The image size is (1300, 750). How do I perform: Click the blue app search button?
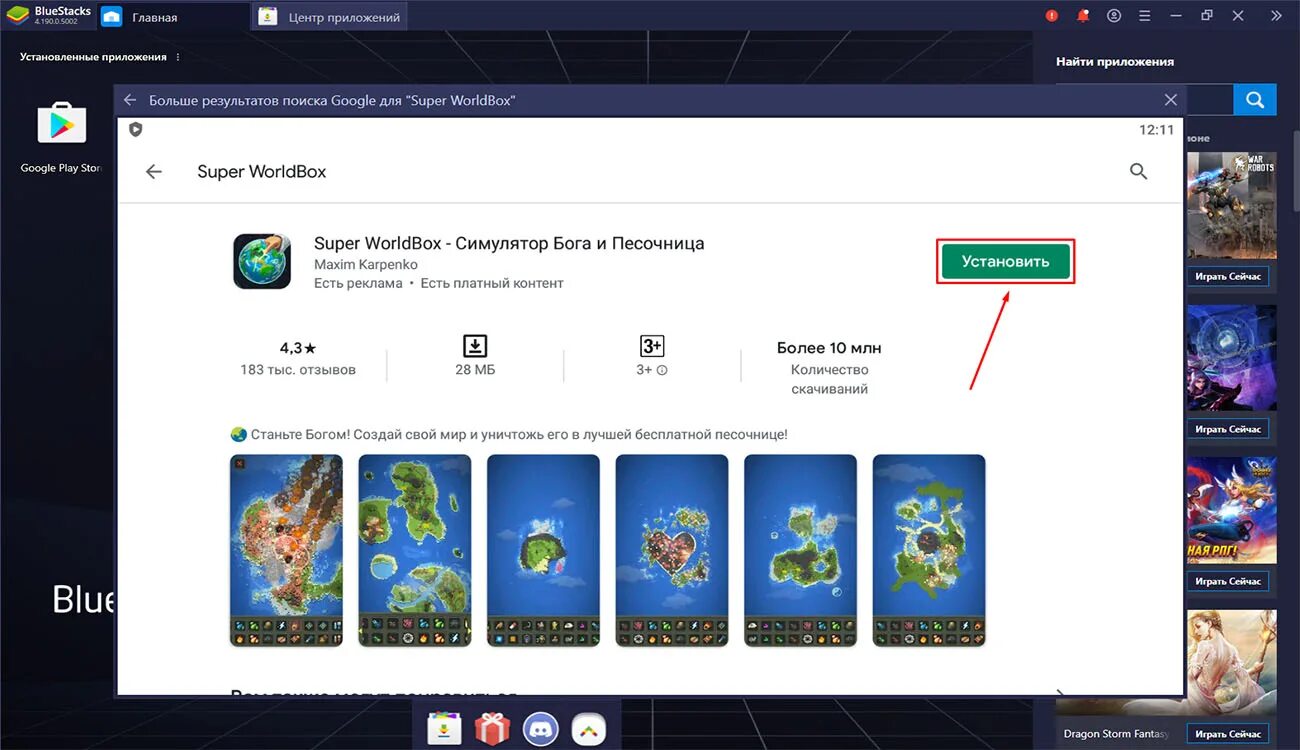[x=1255, y=100]
